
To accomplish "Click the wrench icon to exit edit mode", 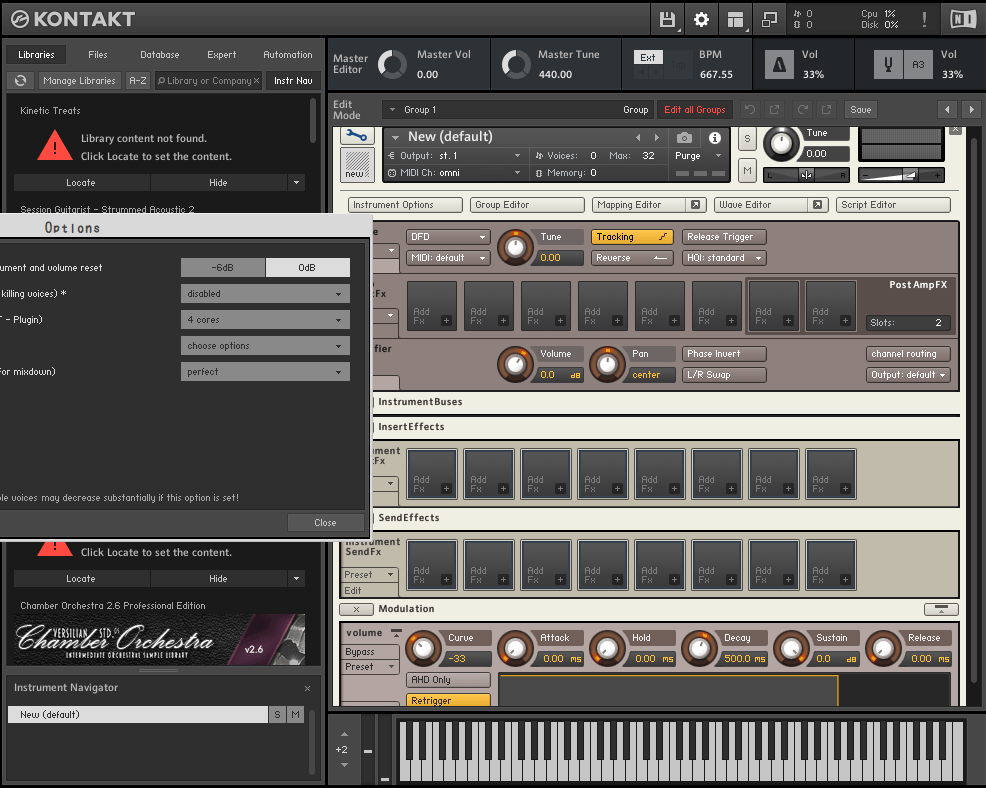I will [x=355, y=135].
